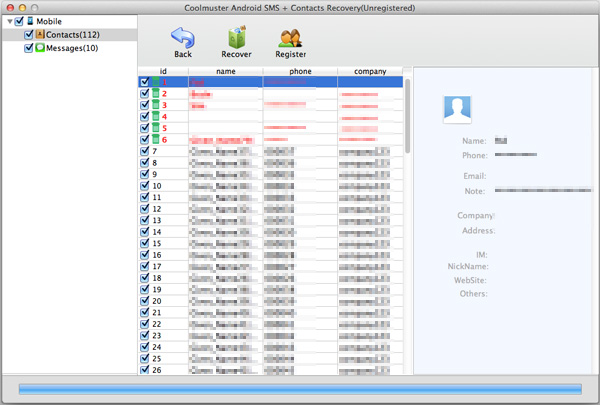Click the contact avatar picture
This screenshot has width=600, height=405.
point(457,109)
